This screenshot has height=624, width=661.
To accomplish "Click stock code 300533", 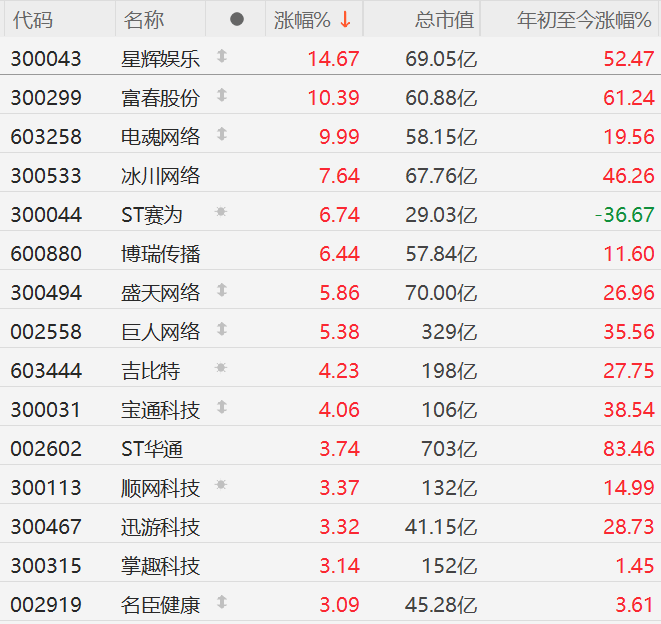I will pos(46,176).
